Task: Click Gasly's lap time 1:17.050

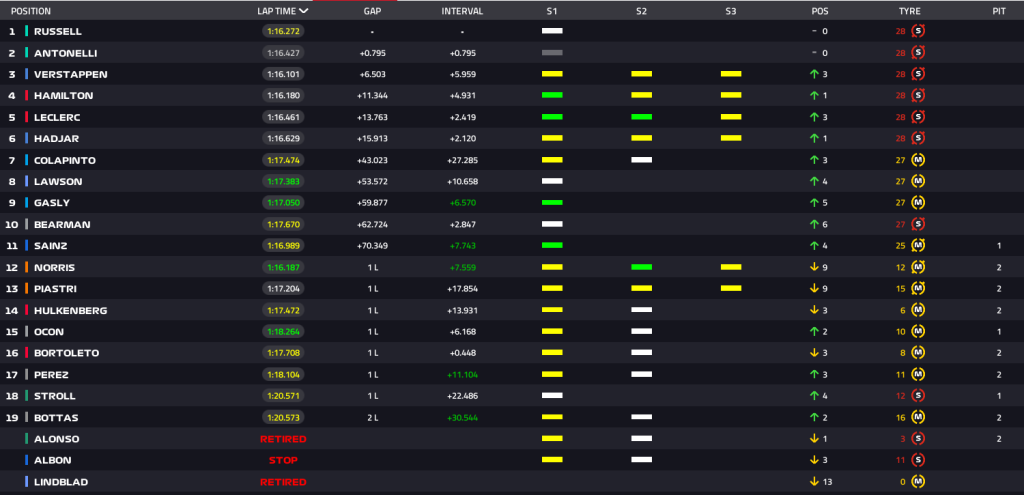Action: click(x=283, y=202)
